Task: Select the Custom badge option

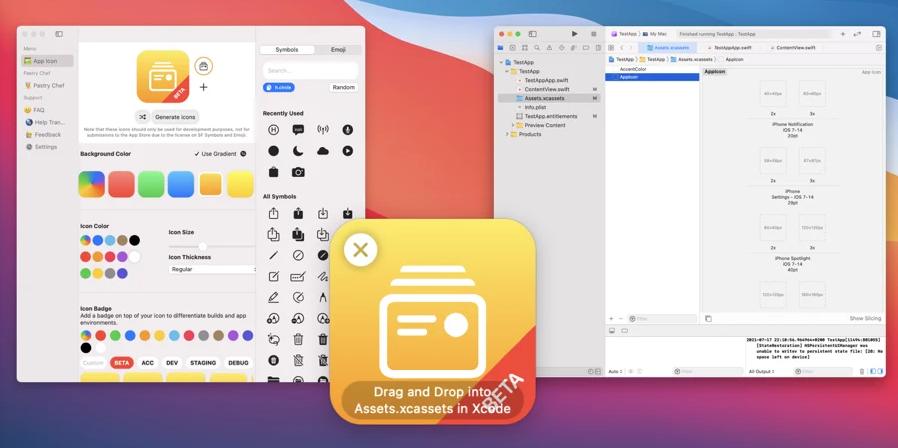Action: (x=93, y=363)
